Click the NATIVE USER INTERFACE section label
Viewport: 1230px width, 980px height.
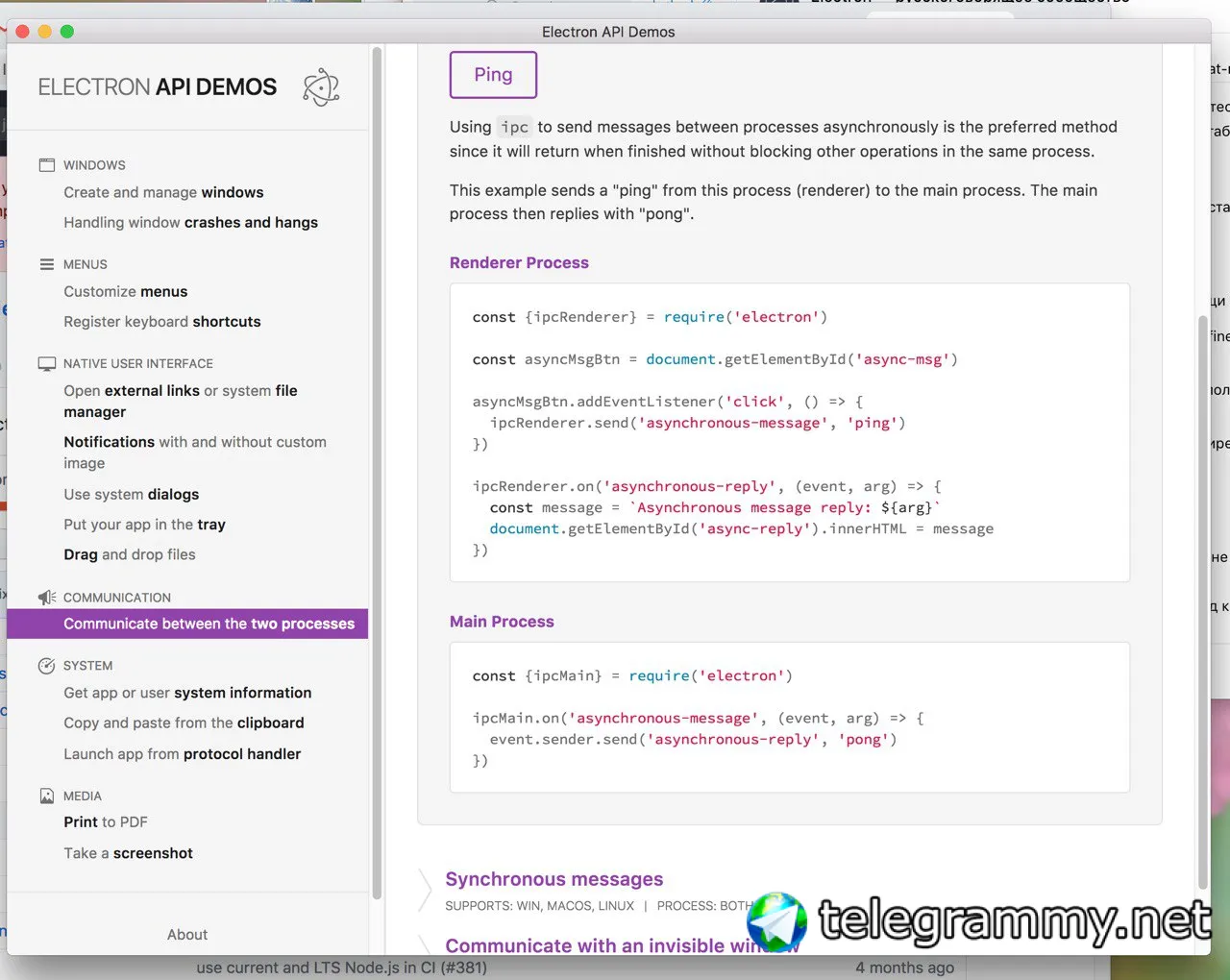pyautogui.click(x=138, y=363)
